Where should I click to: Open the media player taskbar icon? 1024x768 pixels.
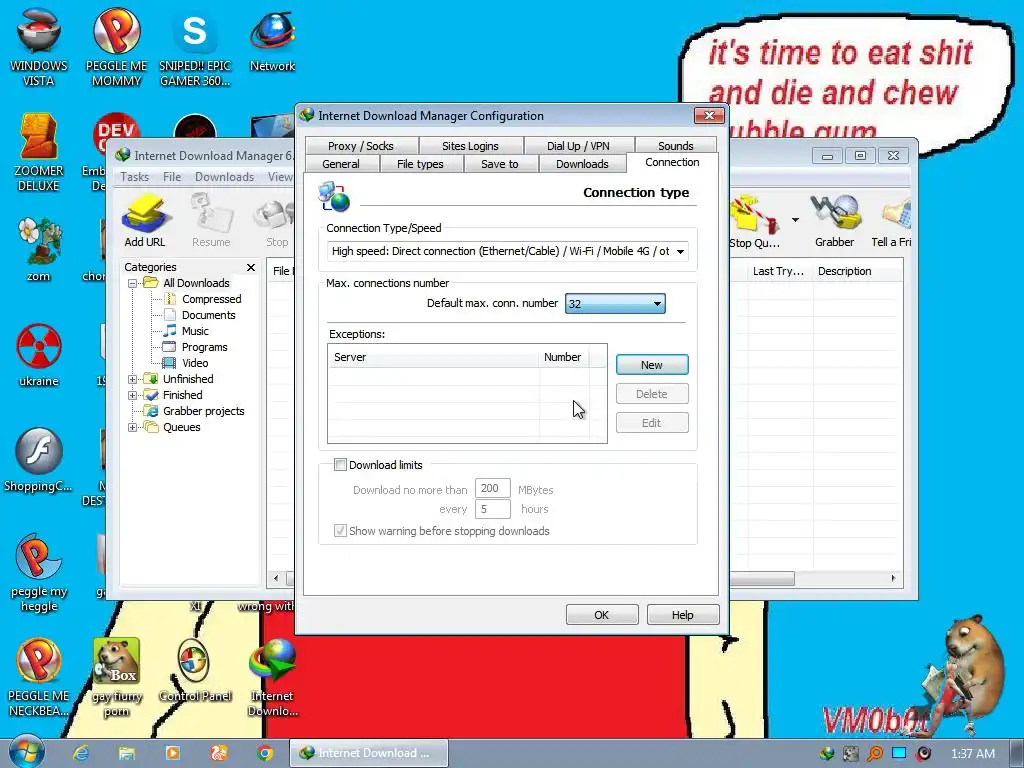(172, 753)
